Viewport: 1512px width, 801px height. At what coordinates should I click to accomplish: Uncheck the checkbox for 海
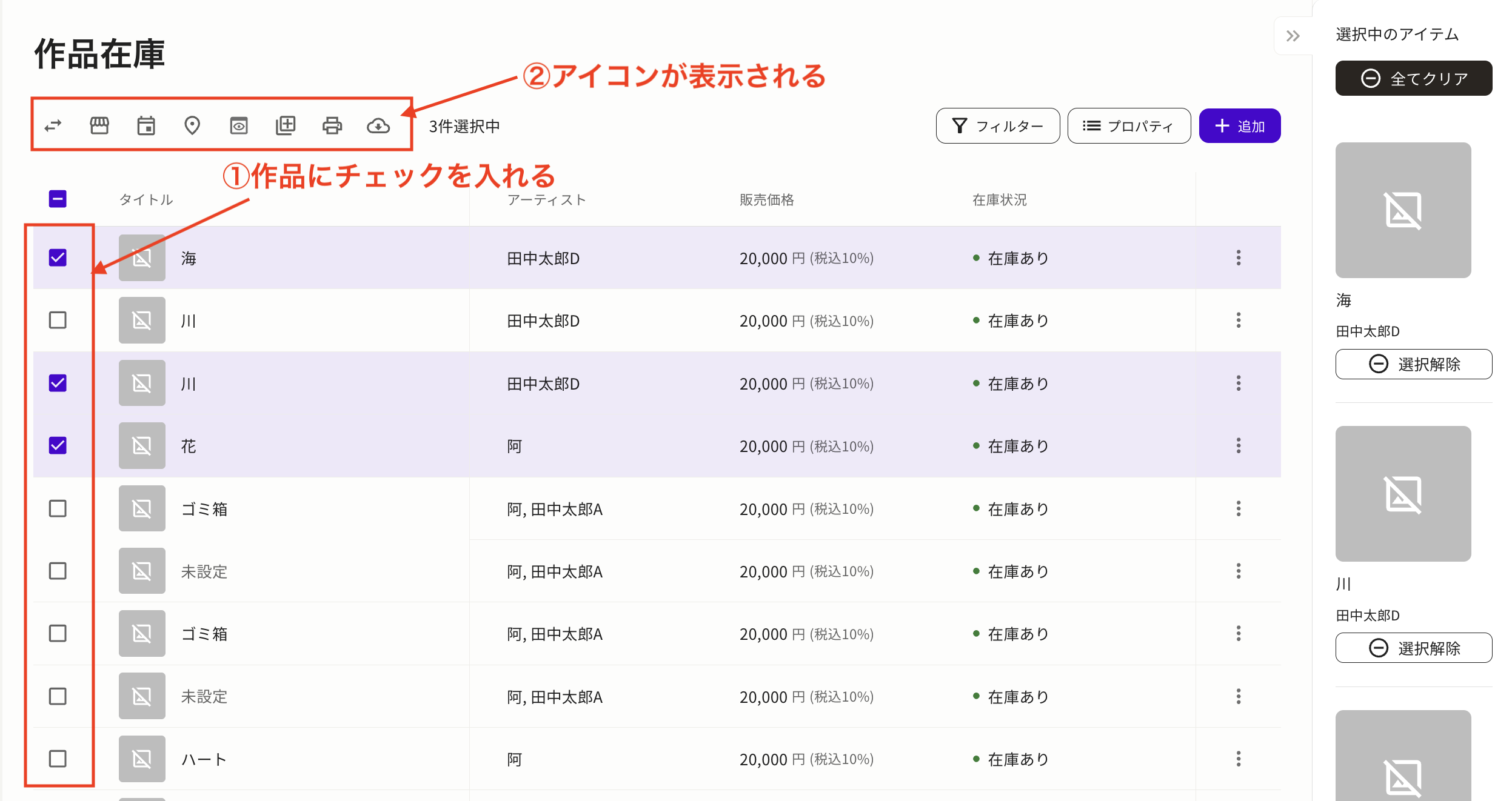click(57, 258)
